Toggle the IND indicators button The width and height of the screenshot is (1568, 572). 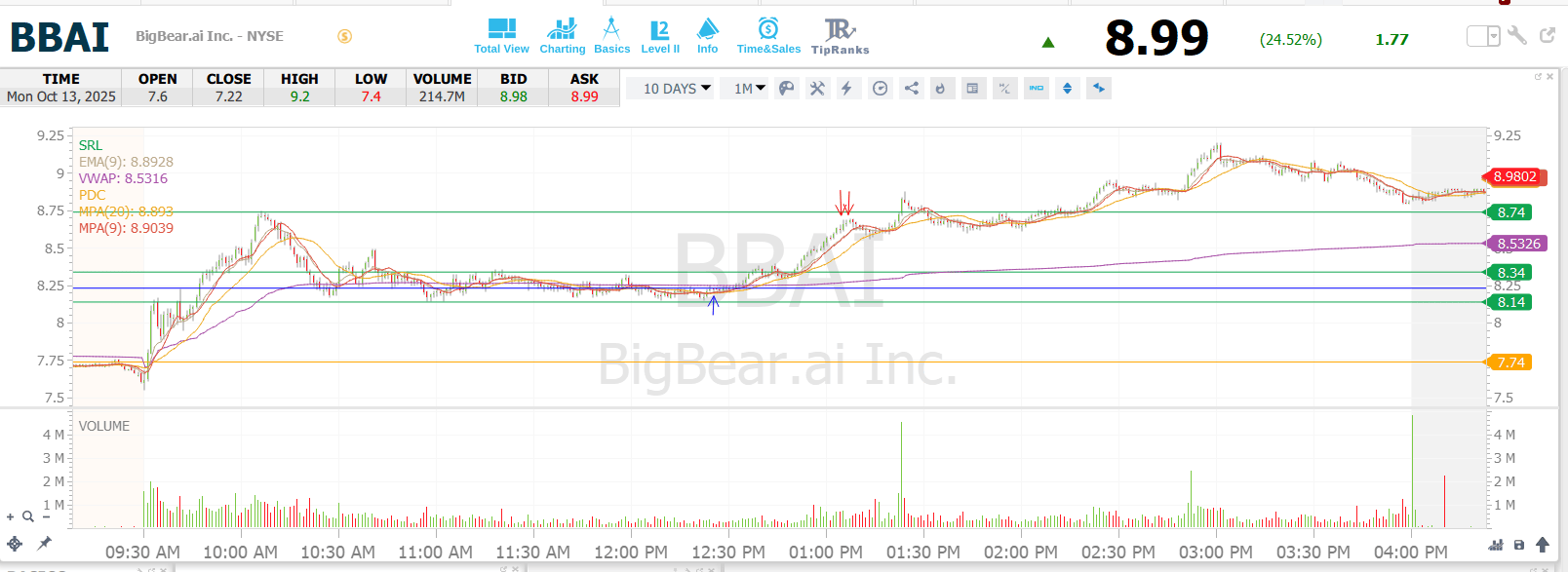[1036, 89]
